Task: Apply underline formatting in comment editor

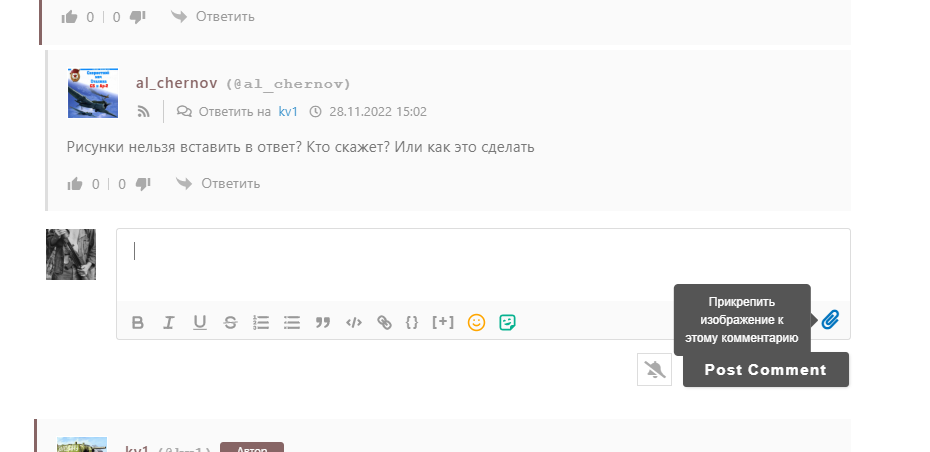Action: coord(200,323)
